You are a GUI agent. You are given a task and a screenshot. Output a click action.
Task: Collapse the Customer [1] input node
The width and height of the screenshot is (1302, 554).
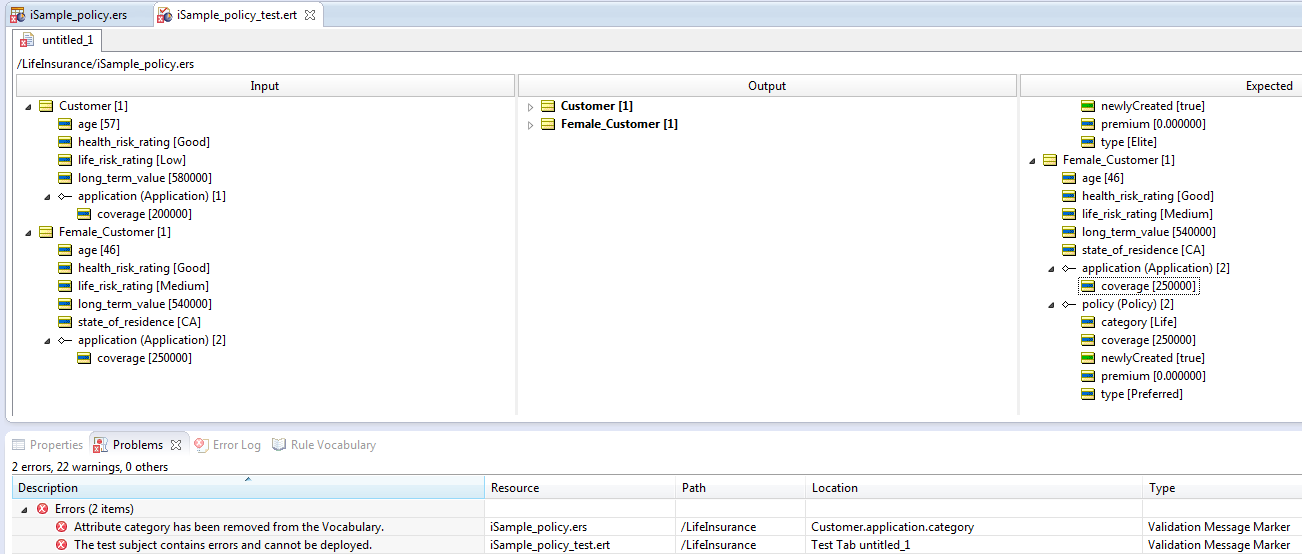28,106
